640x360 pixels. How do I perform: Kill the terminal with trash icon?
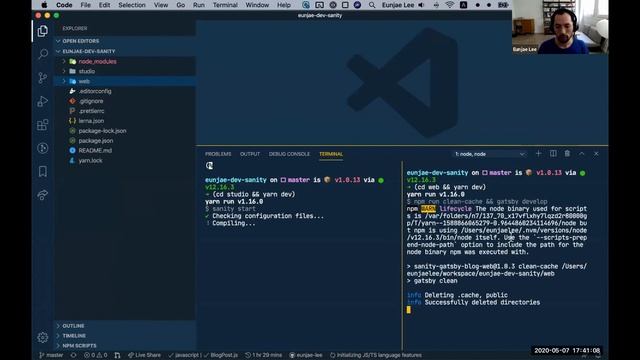(567, 153)
